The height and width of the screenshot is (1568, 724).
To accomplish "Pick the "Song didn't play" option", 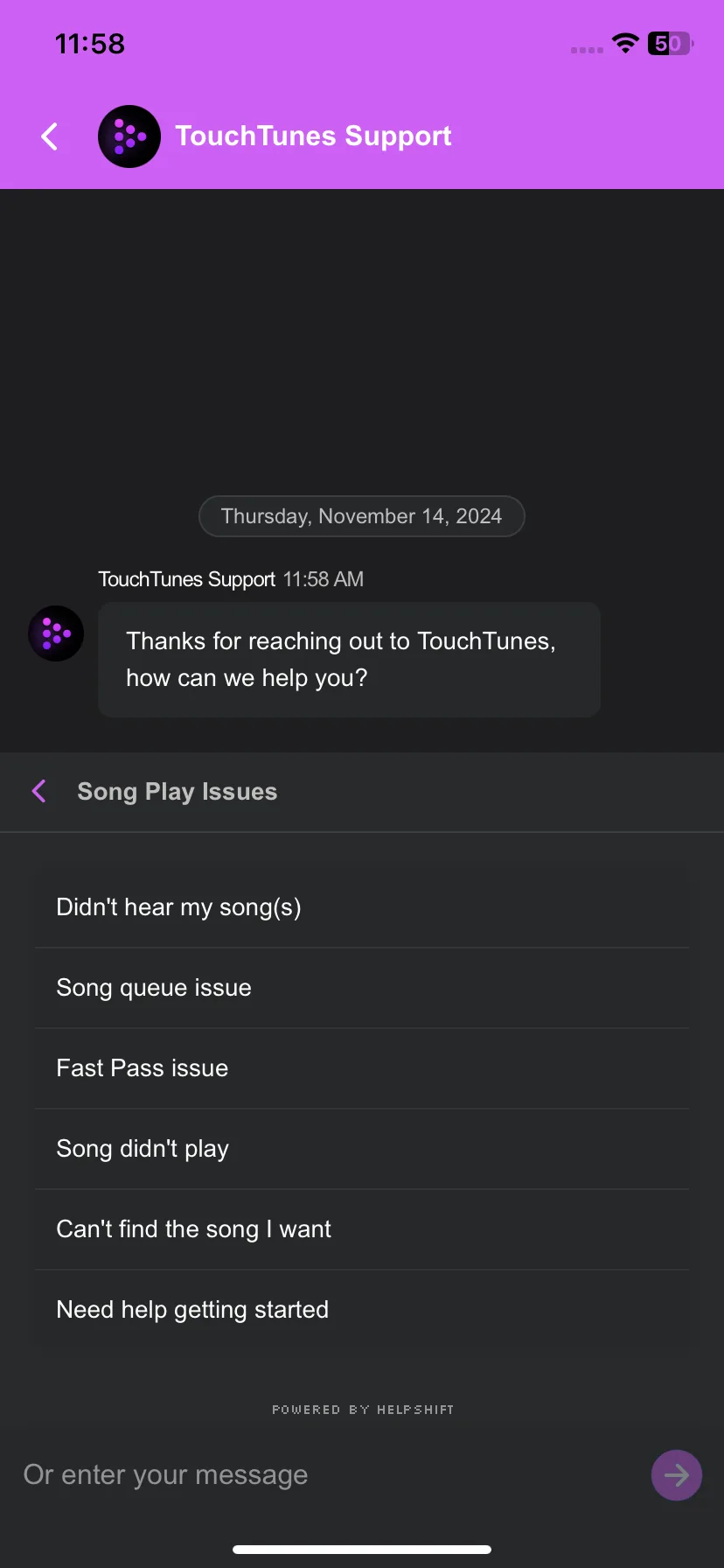I will pos(362,1149).
